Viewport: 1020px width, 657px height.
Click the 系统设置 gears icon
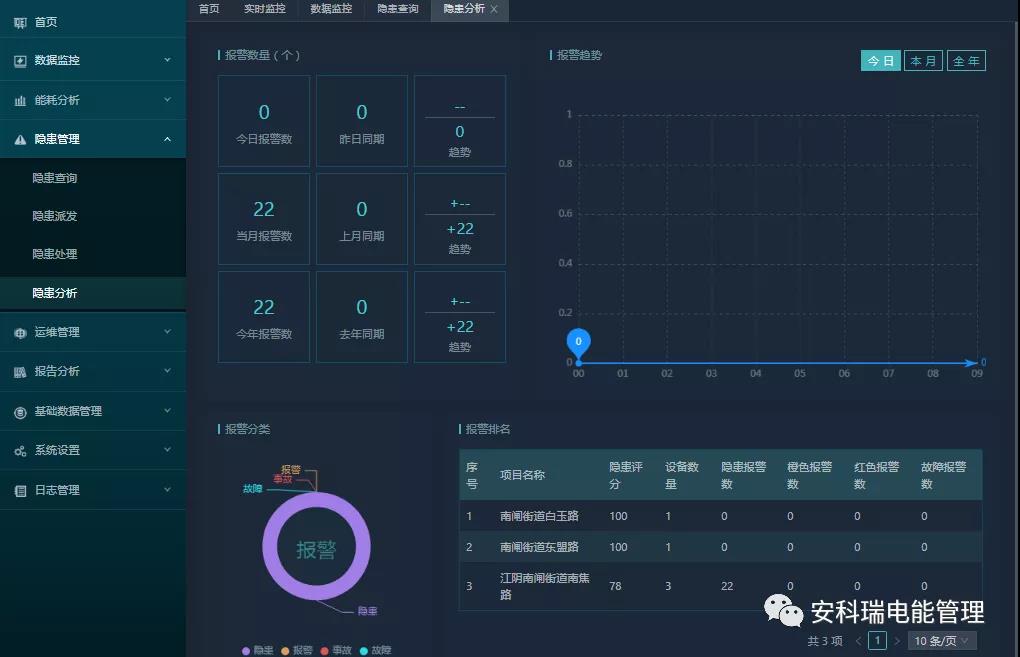coord(20,451)
